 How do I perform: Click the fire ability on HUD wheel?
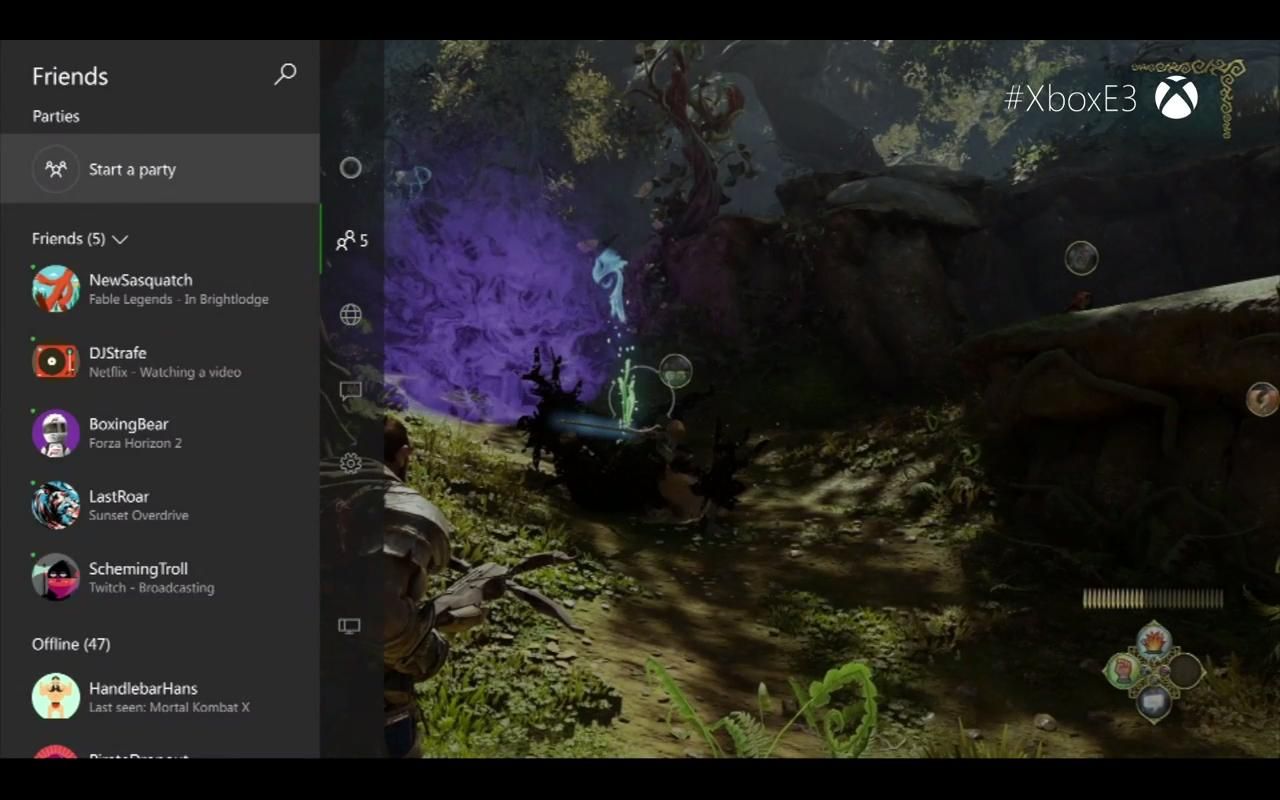pyautogui.click(x=1154, y=638)
